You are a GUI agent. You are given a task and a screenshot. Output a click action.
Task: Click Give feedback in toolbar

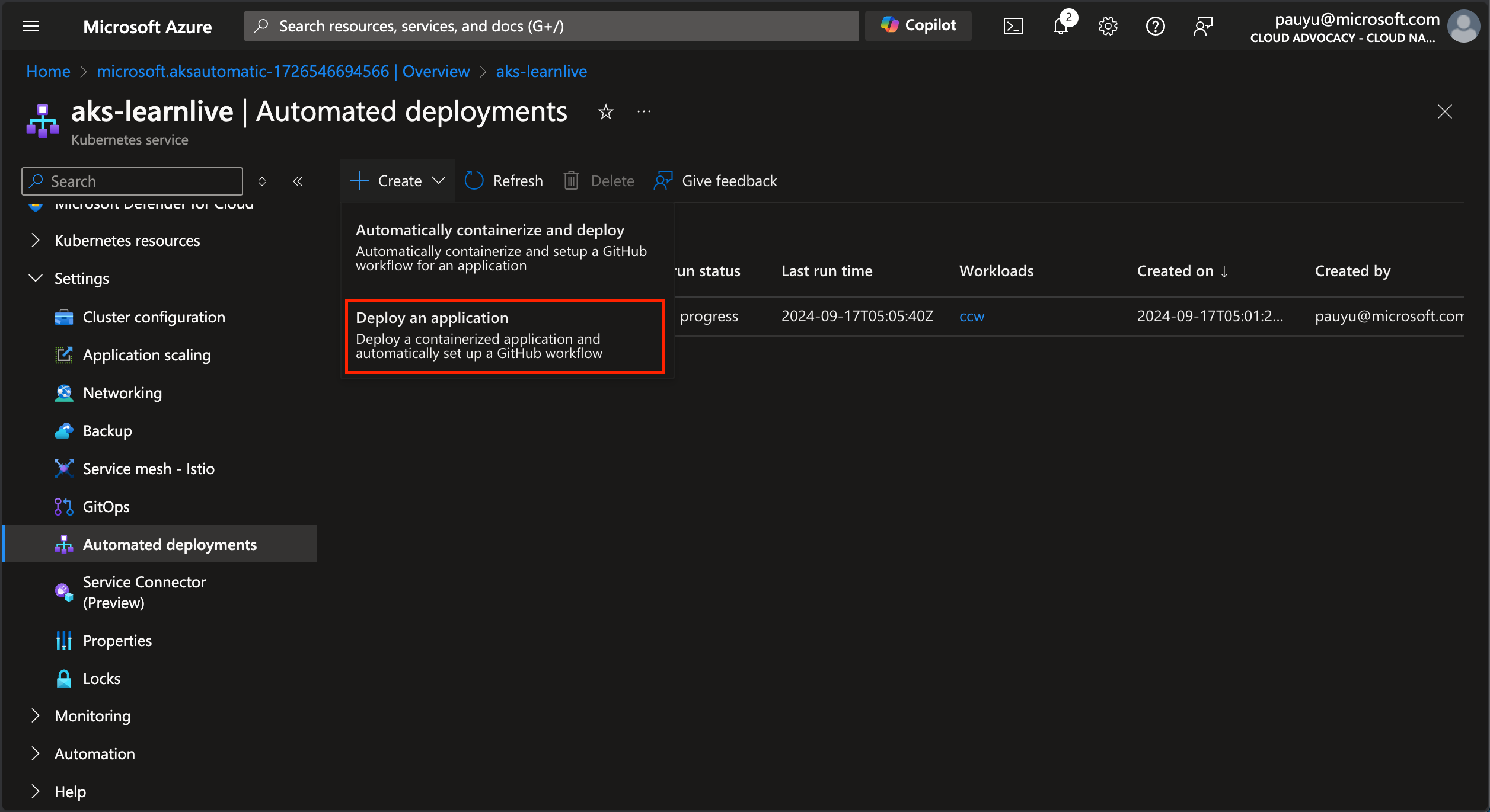click(x=715, y=181)
